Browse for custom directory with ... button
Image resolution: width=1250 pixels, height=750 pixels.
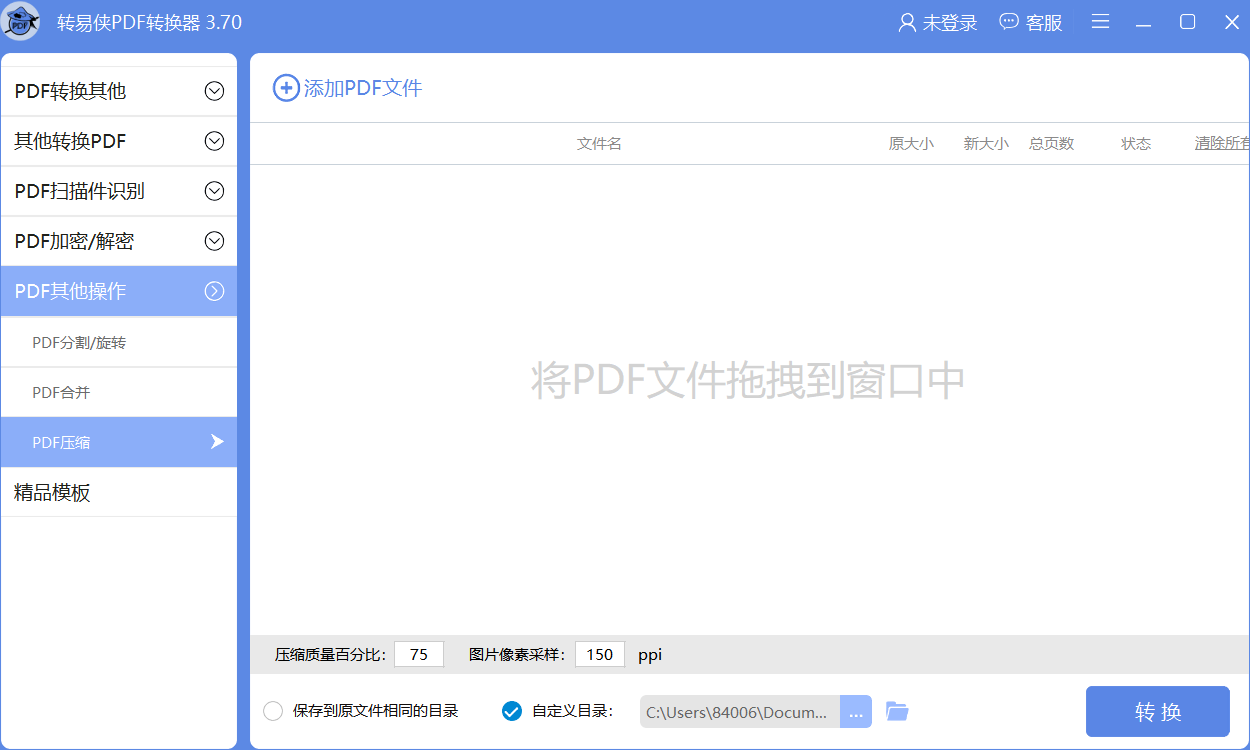(856, 712)
